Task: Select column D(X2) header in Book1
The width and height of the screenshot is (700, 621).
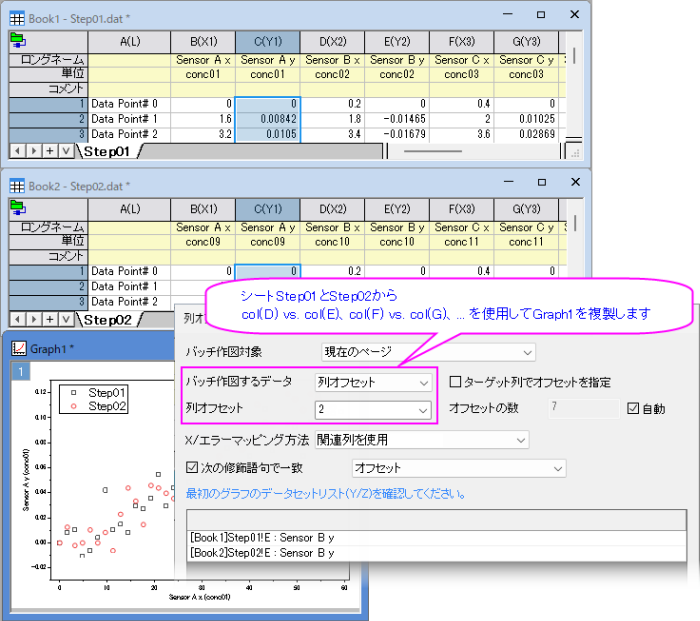Action: click(333, 42)
